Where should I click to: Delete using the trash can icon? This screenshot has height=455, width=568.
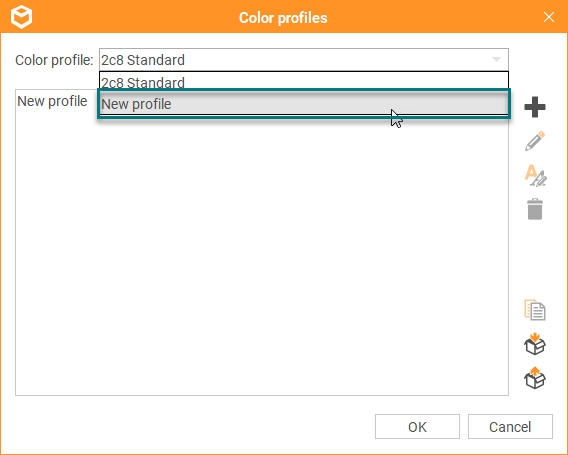point(535,209)
